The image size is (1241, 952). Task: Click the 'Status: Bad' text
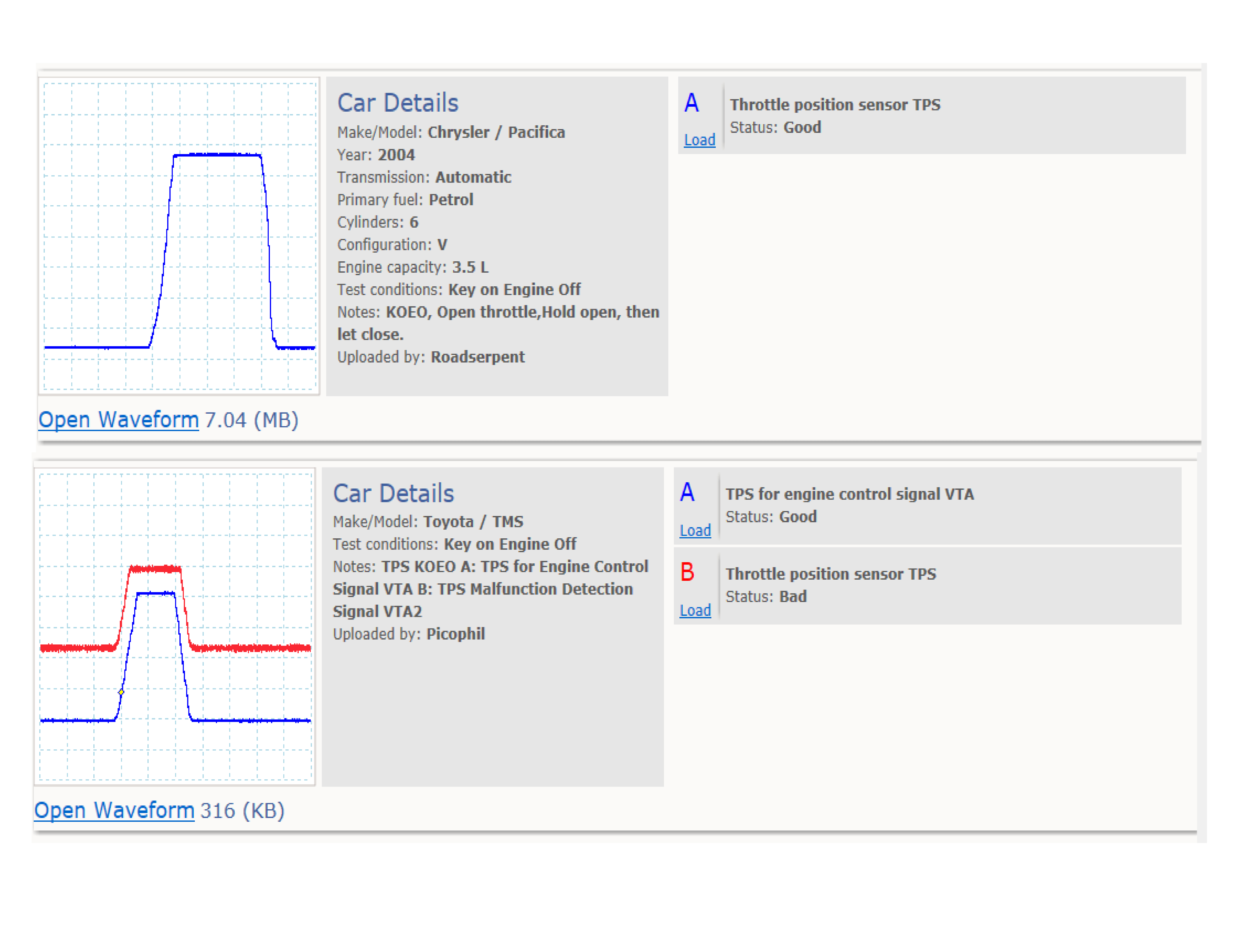tap(766, 597)
